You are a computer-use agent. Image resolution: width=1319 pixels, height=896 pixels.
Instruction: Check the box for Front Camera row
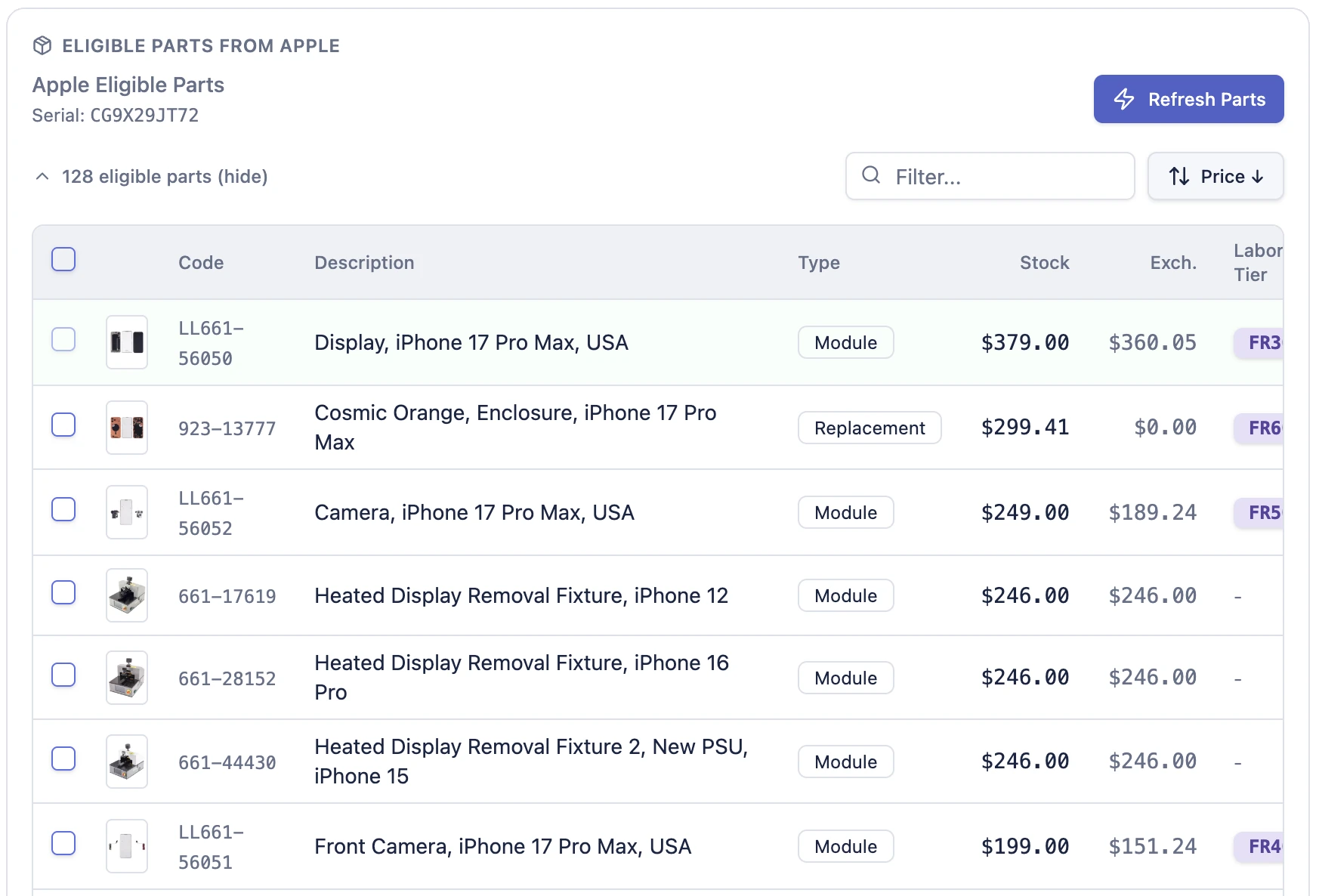click(x=63, y=843)
